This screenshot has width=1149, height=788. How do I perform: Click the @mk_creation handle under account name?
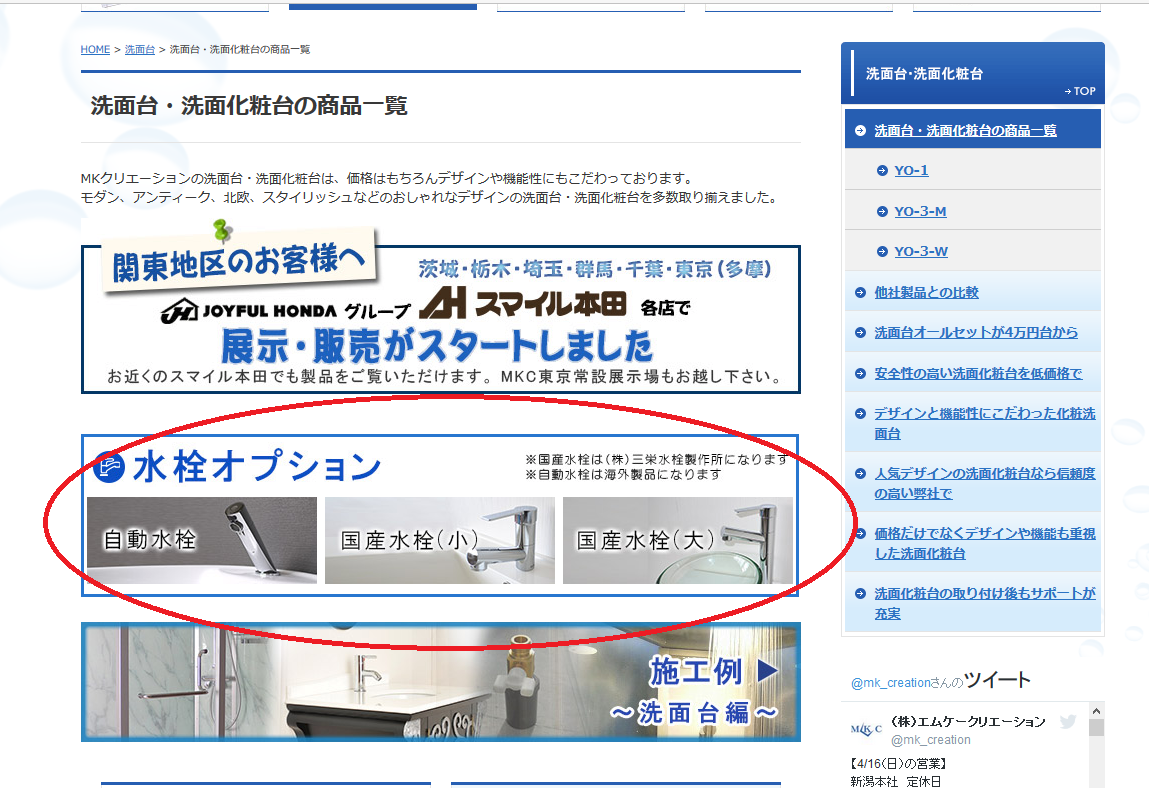pyautogui.click(x=931, y=740)
